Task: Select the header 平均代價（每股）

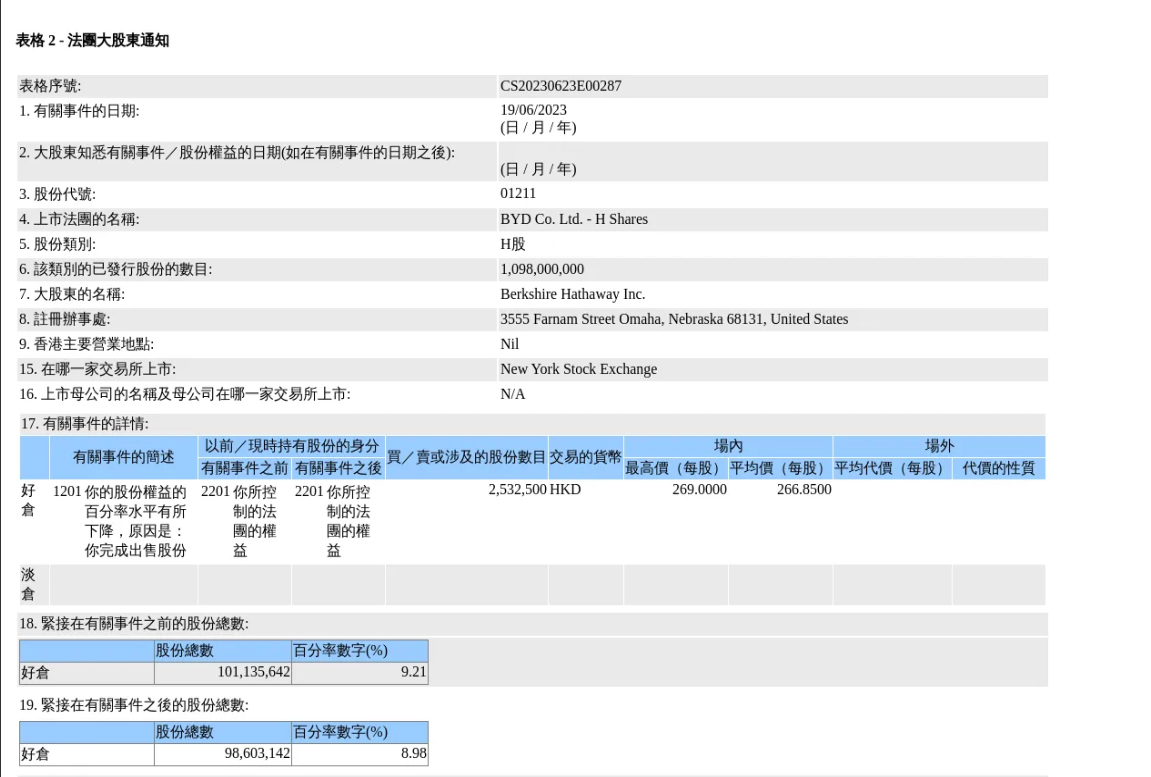Action: click(x=893, y=468)
